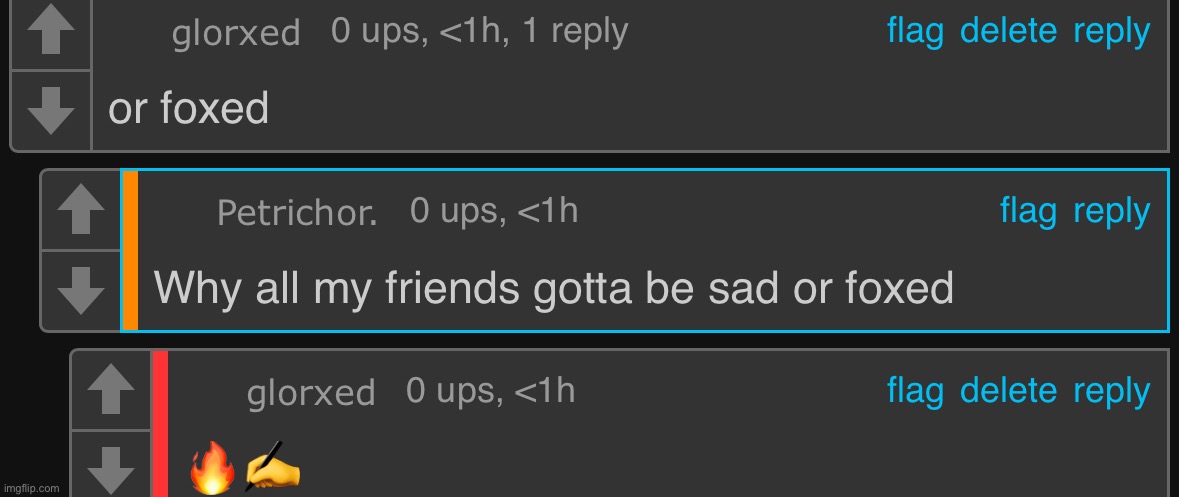Viewport: 1179px width, 497px height.
Task: Downvote glorxed's "or foxed" comment
Action: tap(51, 111)
